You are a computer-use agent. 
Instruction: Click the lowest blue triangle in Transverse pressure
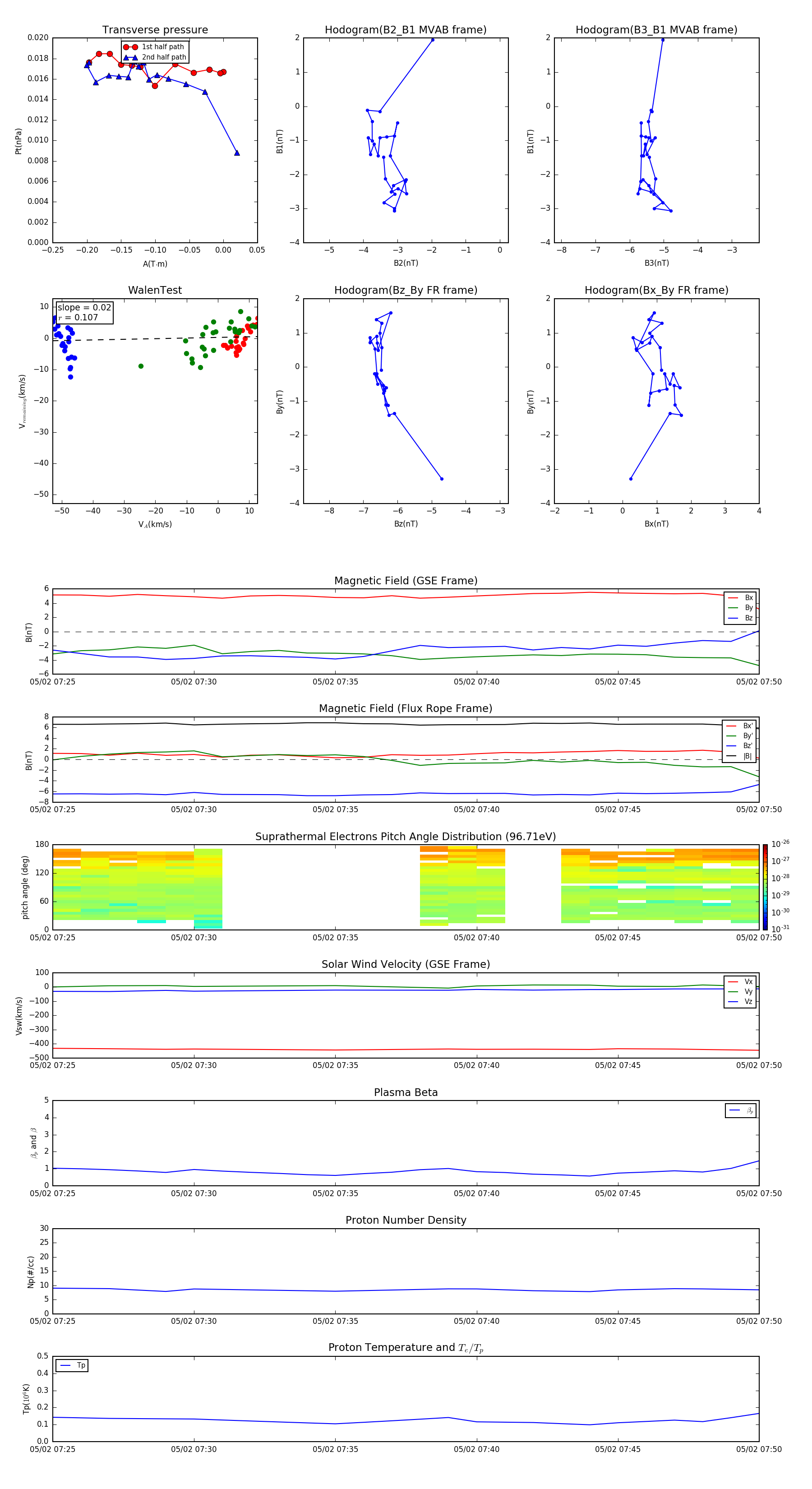pos(237,153)
